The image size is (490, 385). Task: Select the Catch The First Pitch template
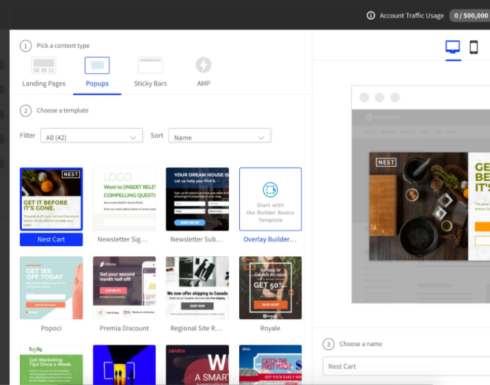click(x=270, y=365)
